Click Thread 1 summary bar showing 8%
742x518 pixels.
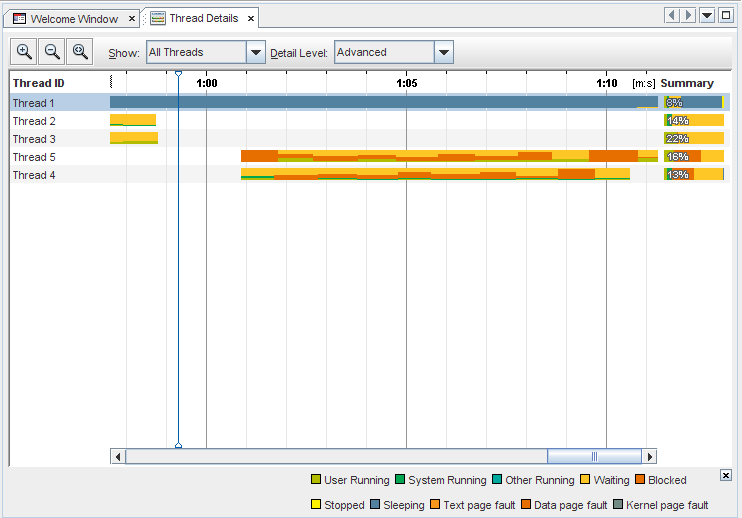694,102
